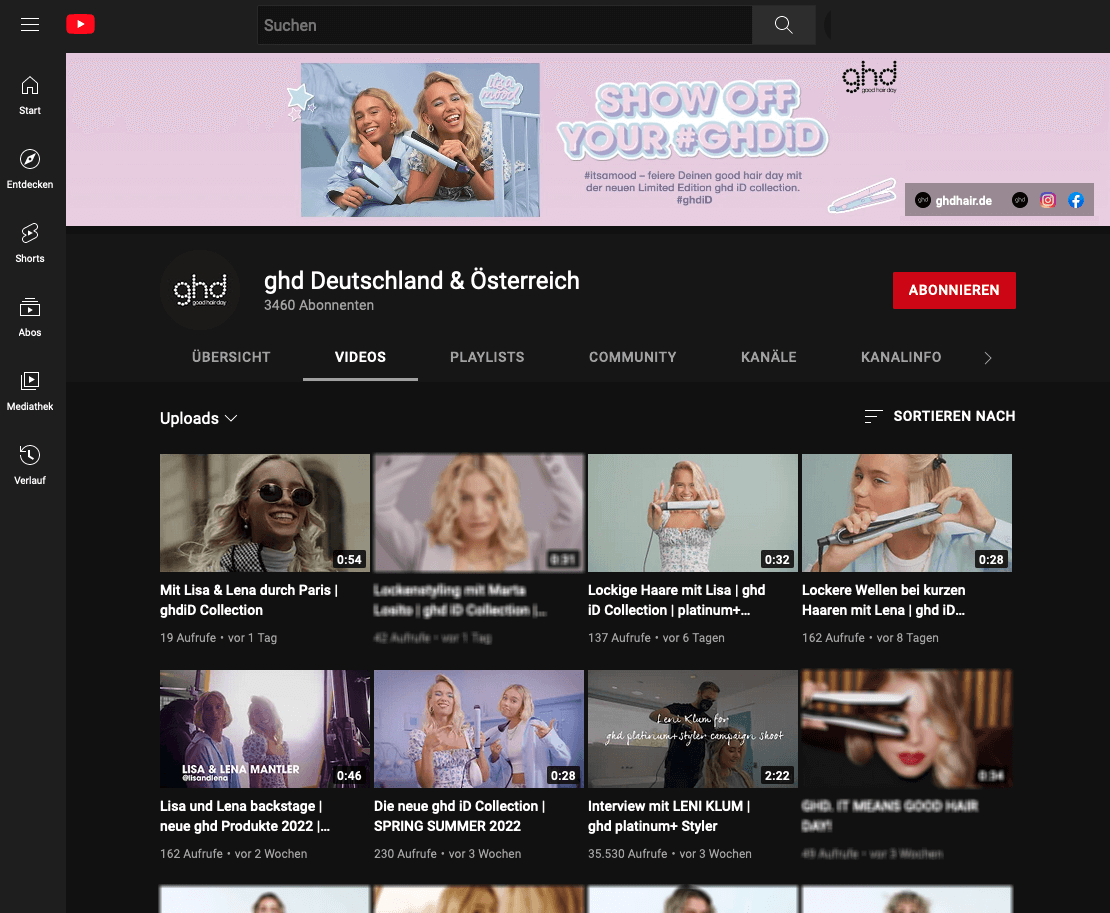Open thumbnail Mit Lisa & Lena durch Paris
Screen dimensions: 1110x913
click(x=265, y=513)
